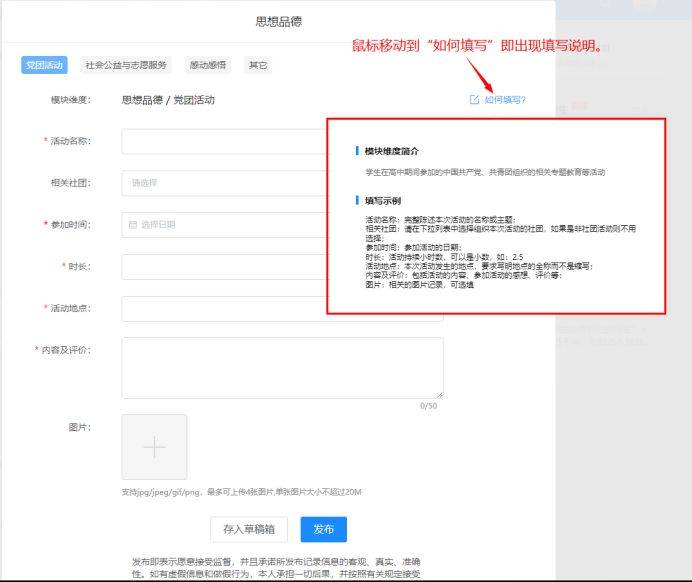Click the calendar icon in 参加时间
Viewport: 692px width, 582px height.
coord(132,225)
